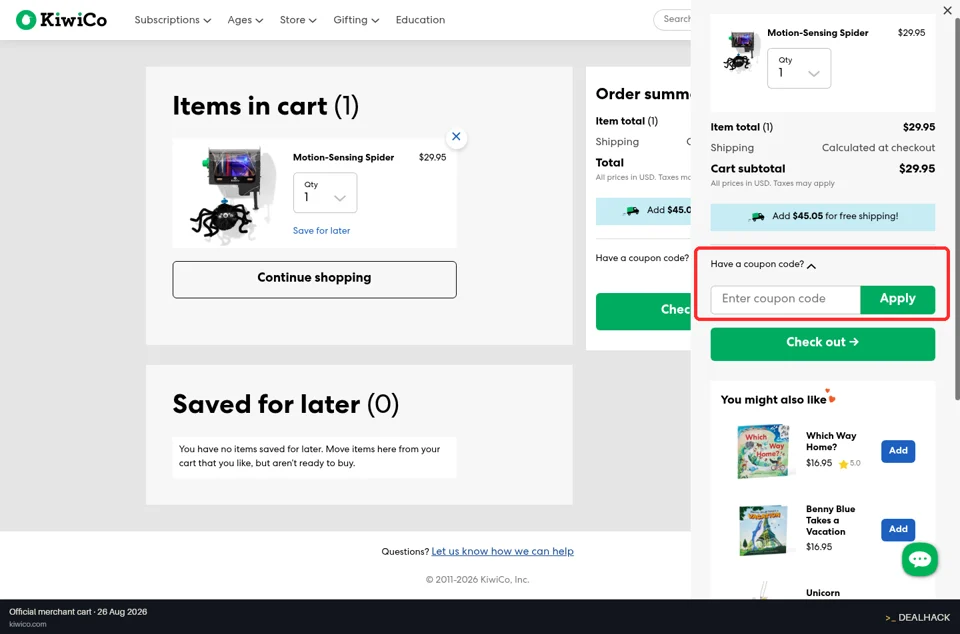Viewport: 960px width, 634px height.
Task: Apply the coupon code
Action: coord(898,299)
